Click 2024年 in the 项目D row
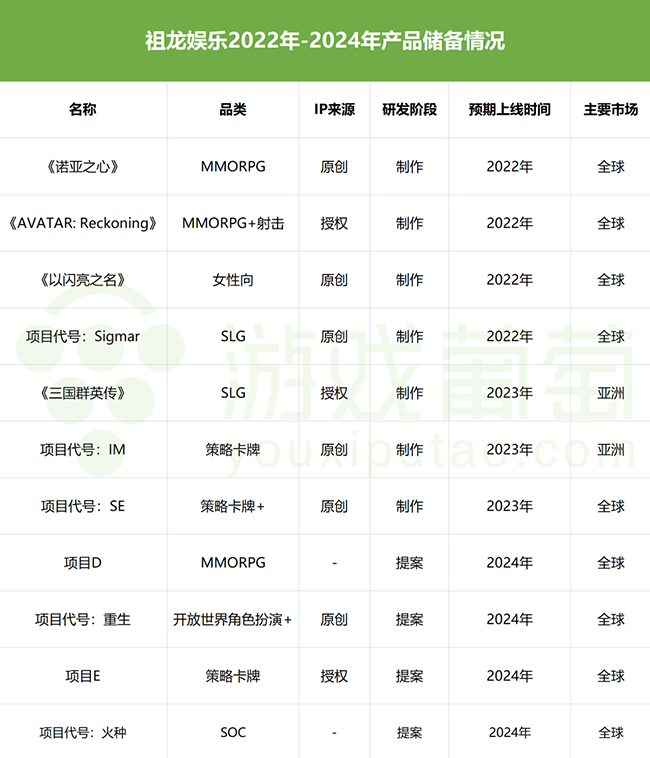Image resolution: width=650 pixels, height=758 pixels. (x=509, y=563)
